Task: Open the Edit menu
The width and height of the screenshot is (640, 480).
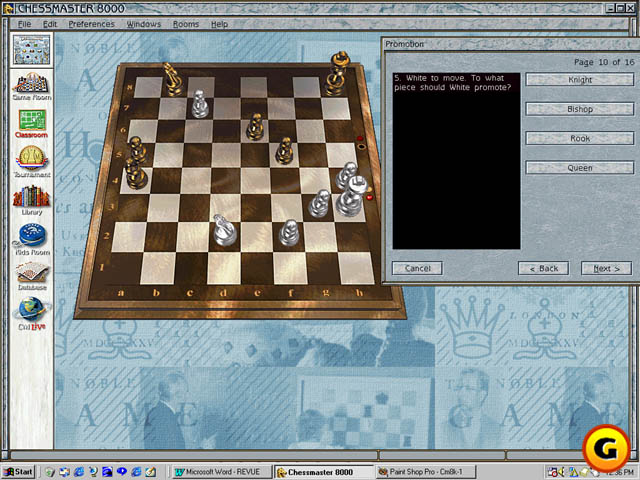Action: pyautogui.click(x=49, y=23)
